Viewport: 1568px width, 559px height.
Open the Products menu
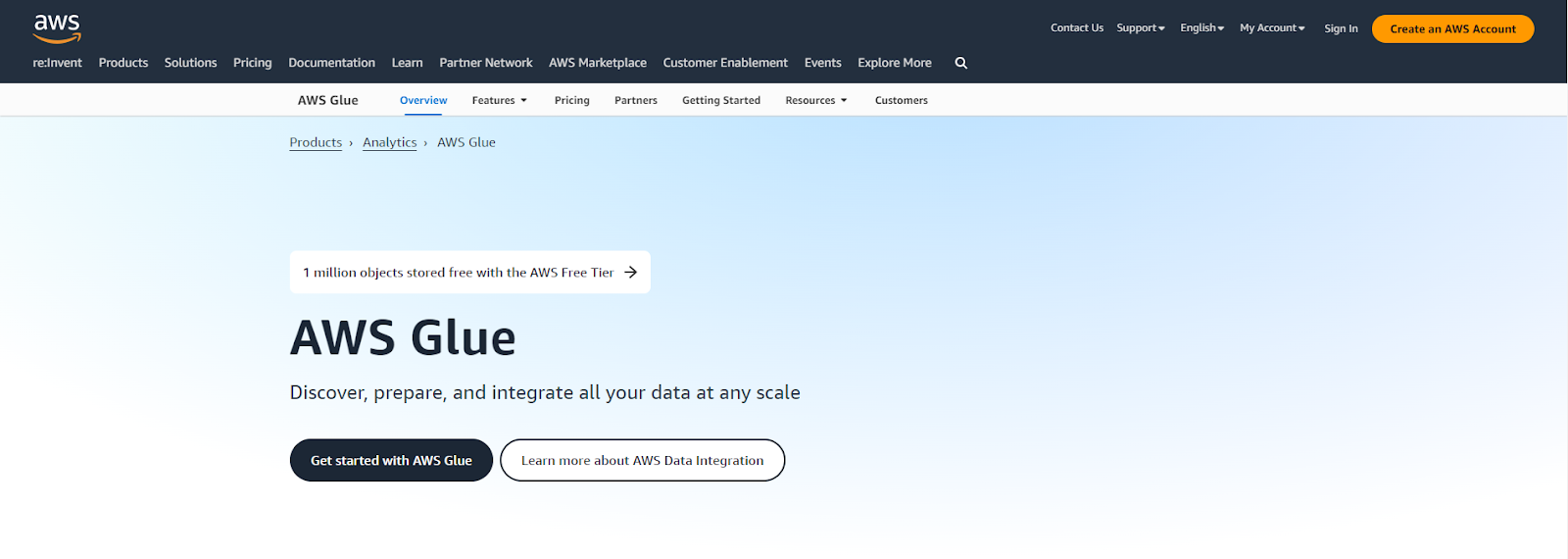coord(123,63)
